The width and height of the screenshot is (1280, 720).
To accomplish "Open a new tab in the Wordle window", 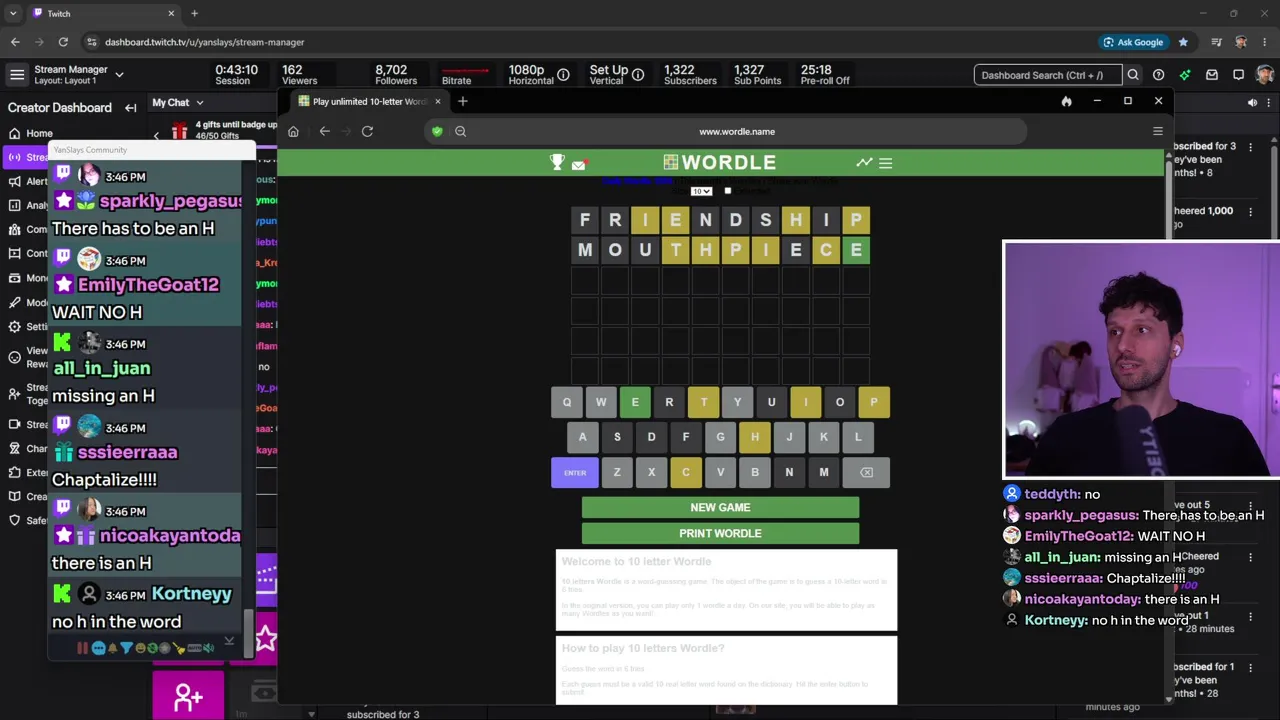I will [x=462, y=101].
